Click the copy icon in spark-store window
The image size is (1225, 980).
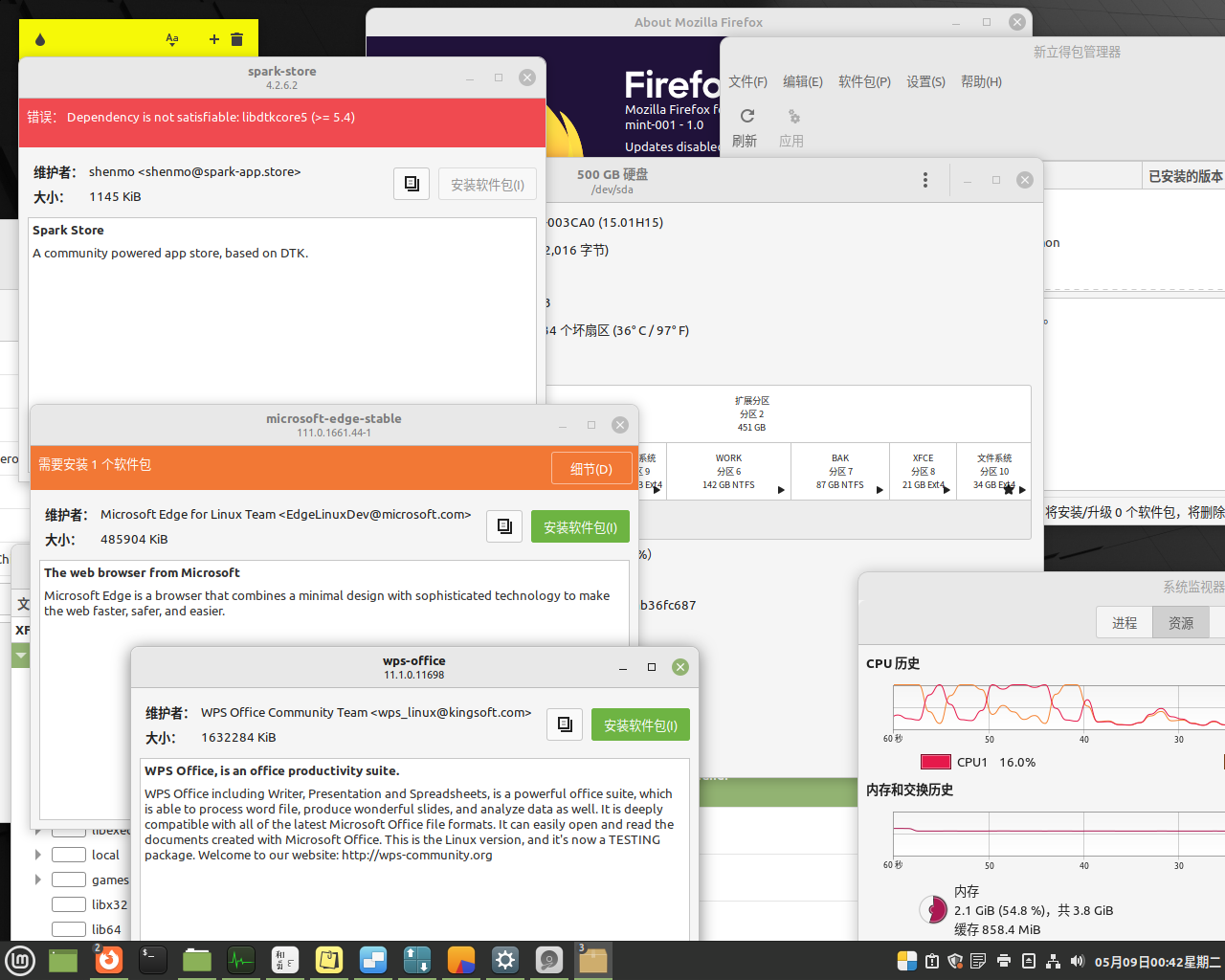point(412,184)
